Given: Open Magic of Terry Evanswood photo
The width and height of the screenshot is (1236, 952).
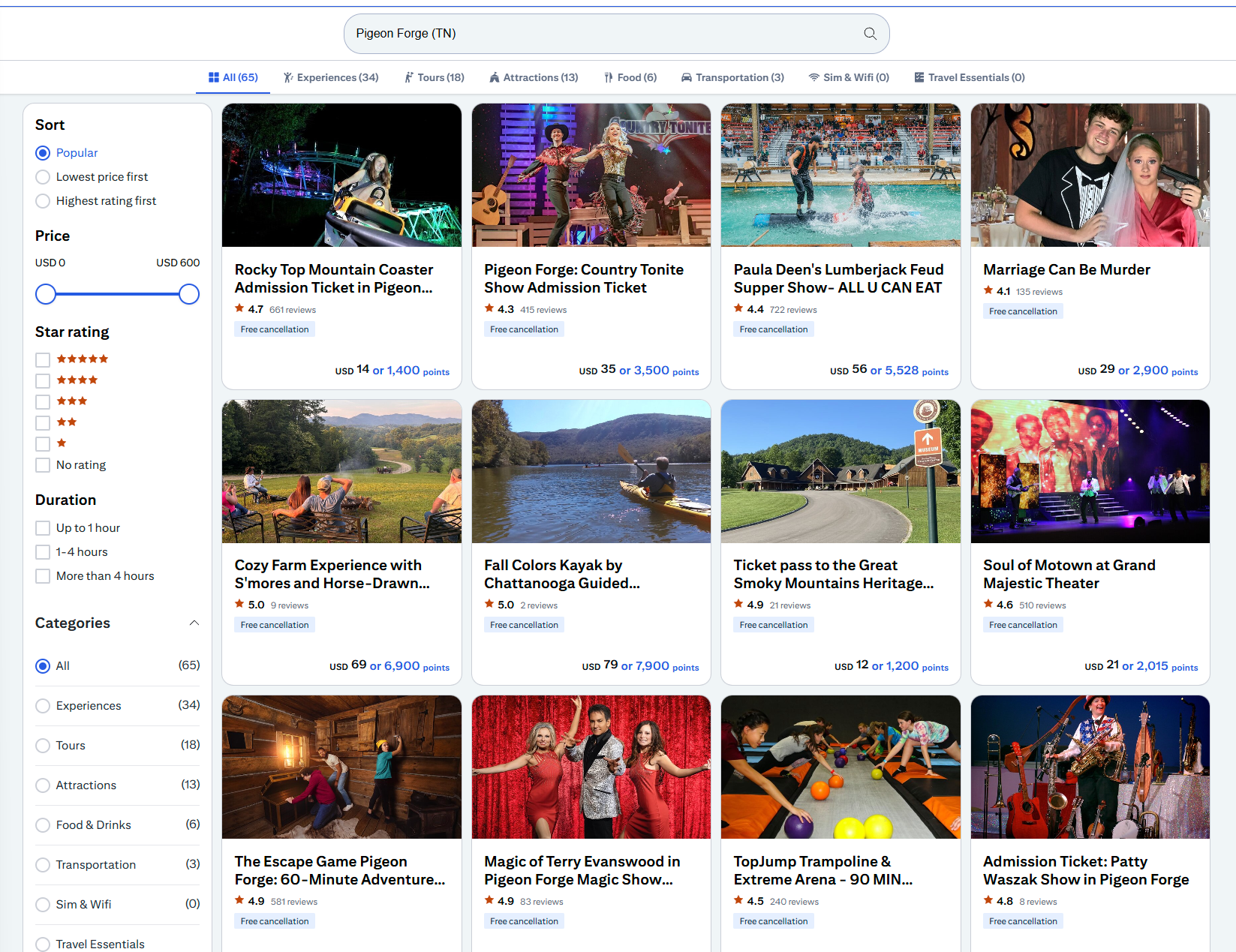Looking at the screenshot, I should pos(591,767).
